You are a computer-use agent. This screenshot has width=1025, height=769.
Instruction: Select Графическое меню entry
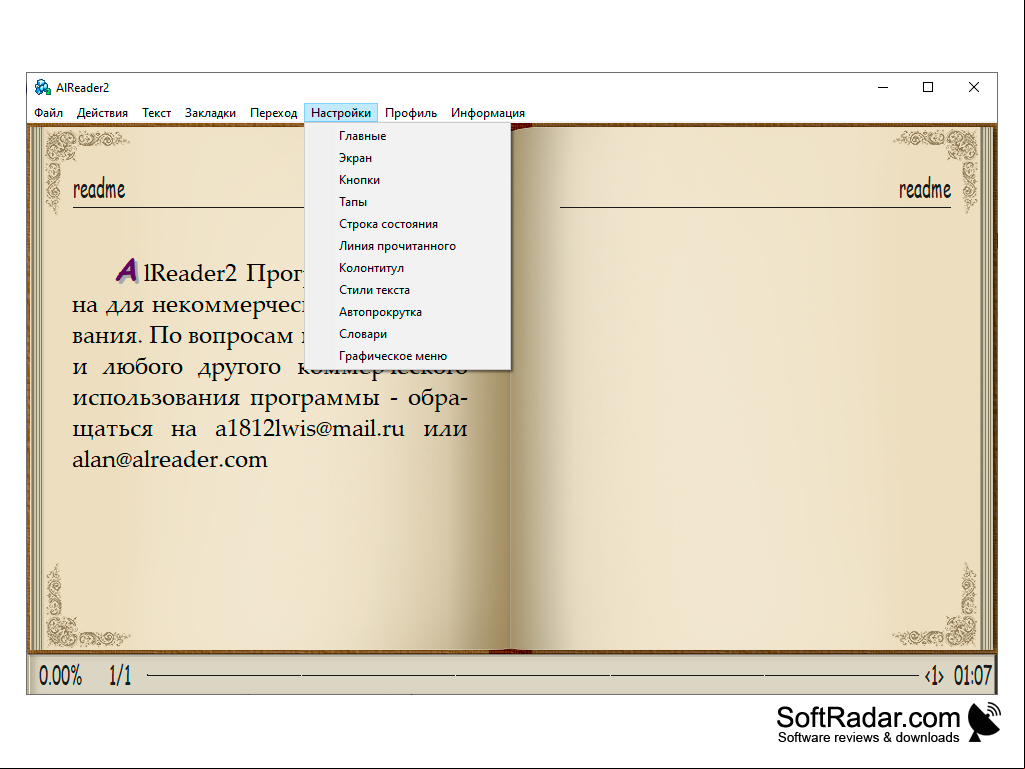[407, 356]
